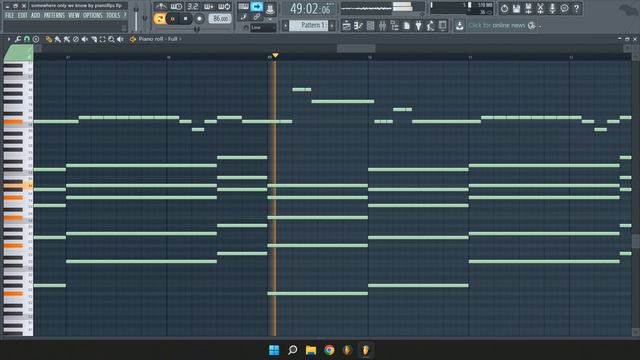This screenshot has width=640, height=360.
Task: Toggle loop recording
Action: point(224,7)
